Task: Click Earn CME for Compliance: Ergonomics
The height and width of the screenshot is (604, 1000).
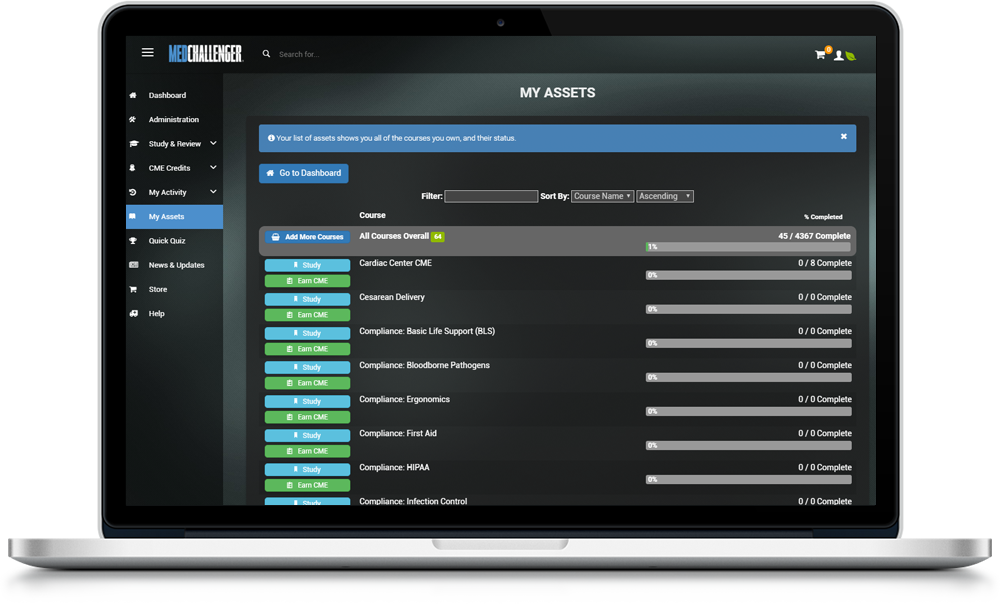Action: click(x=307, y=417)
